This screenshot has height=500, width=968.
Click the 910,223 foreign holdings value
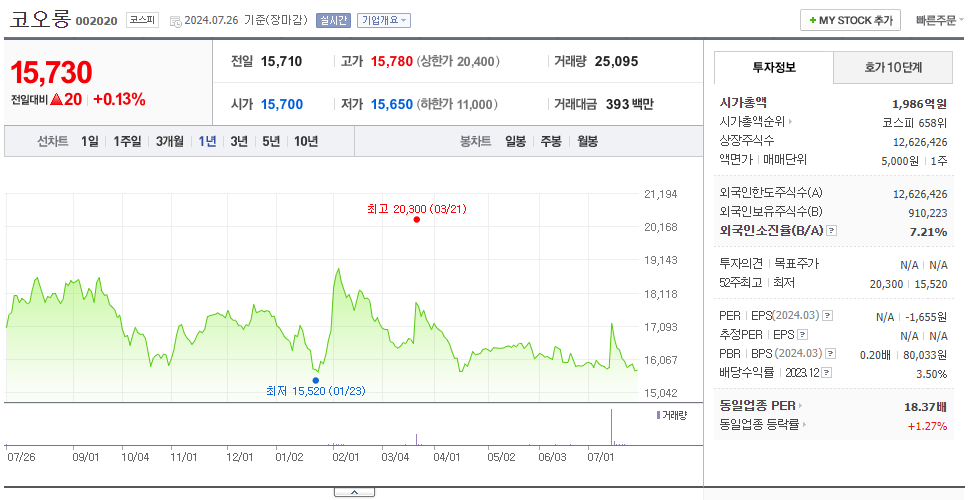tap(927, 214)
